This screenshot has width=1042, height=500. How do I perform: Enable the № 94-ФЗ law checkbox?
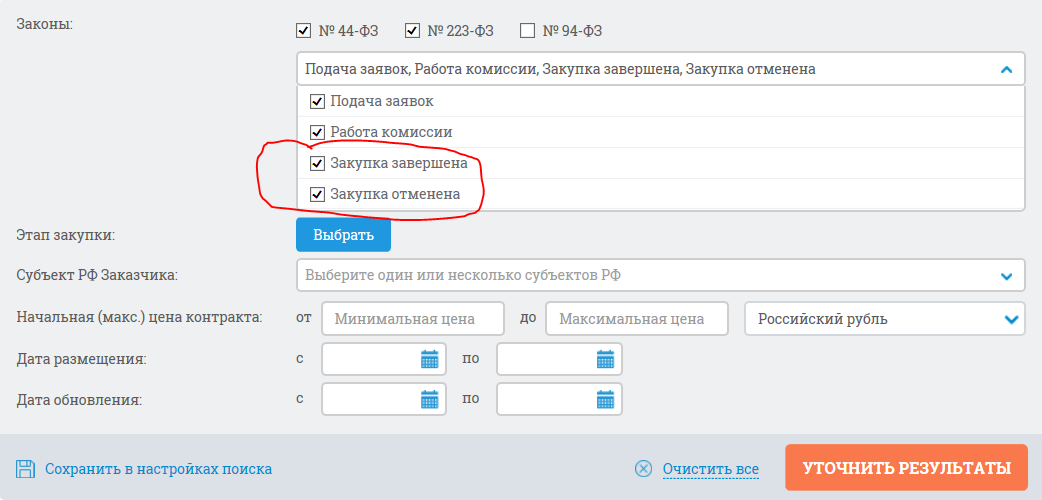528,31
